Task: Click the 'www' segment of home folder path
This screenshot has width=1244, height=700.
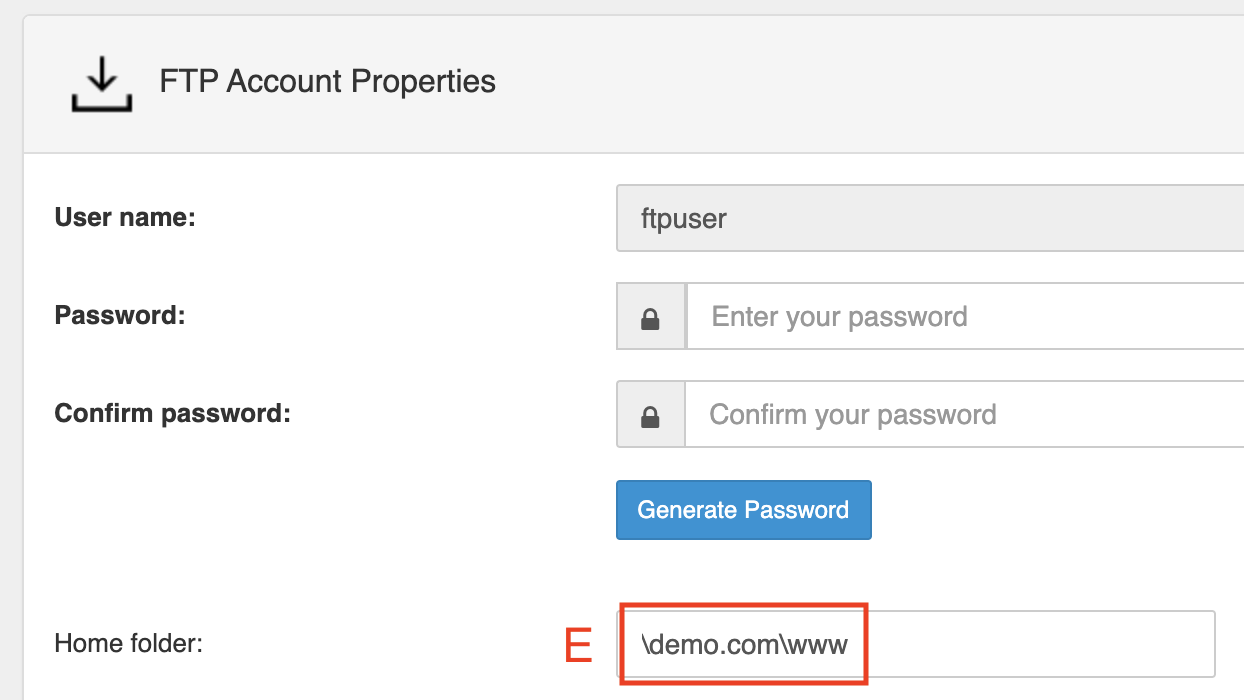Action: click(817, 645)
